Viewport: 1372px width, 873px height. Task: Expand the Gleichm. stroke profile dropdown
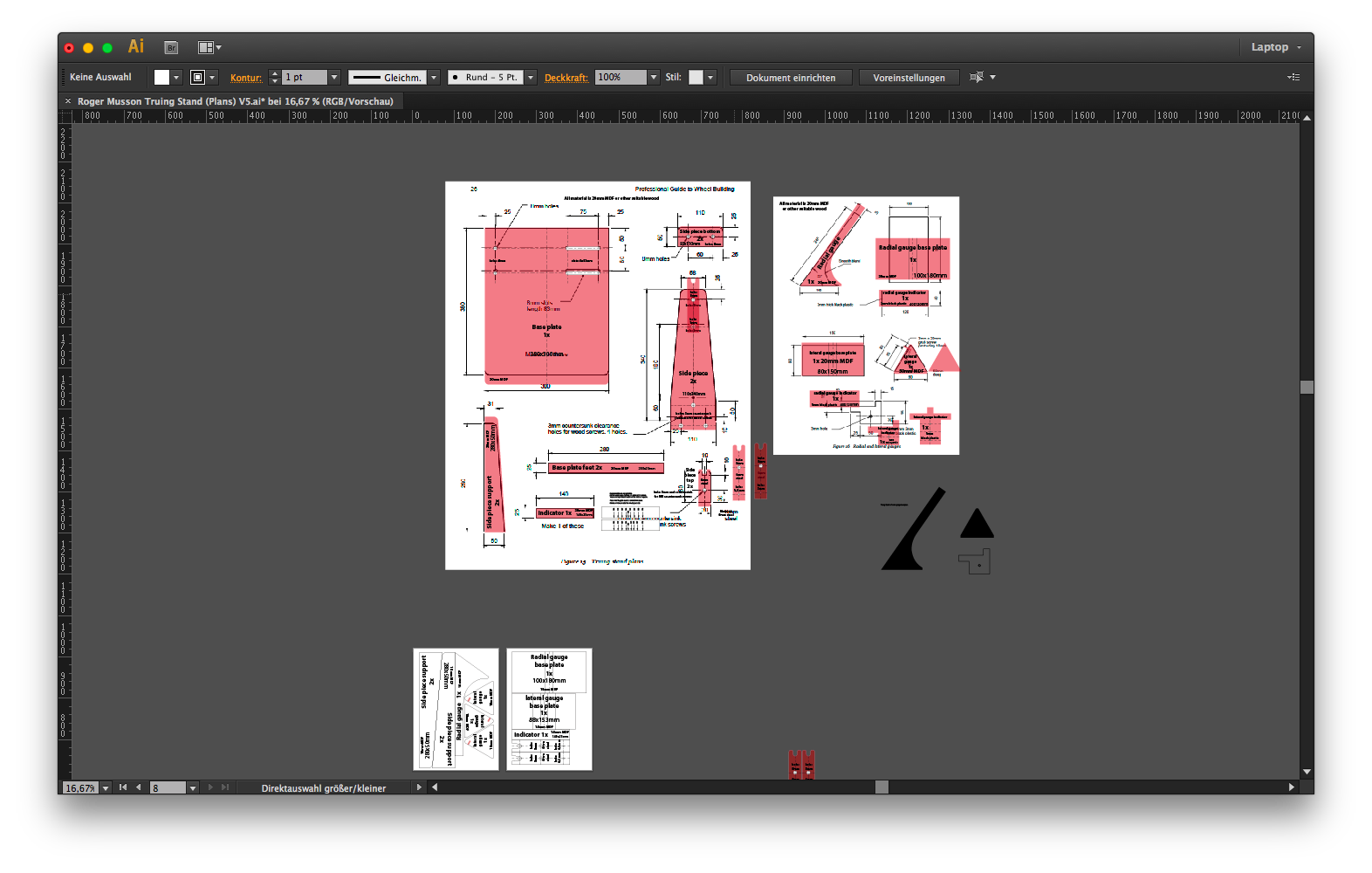tap(434, 78)
